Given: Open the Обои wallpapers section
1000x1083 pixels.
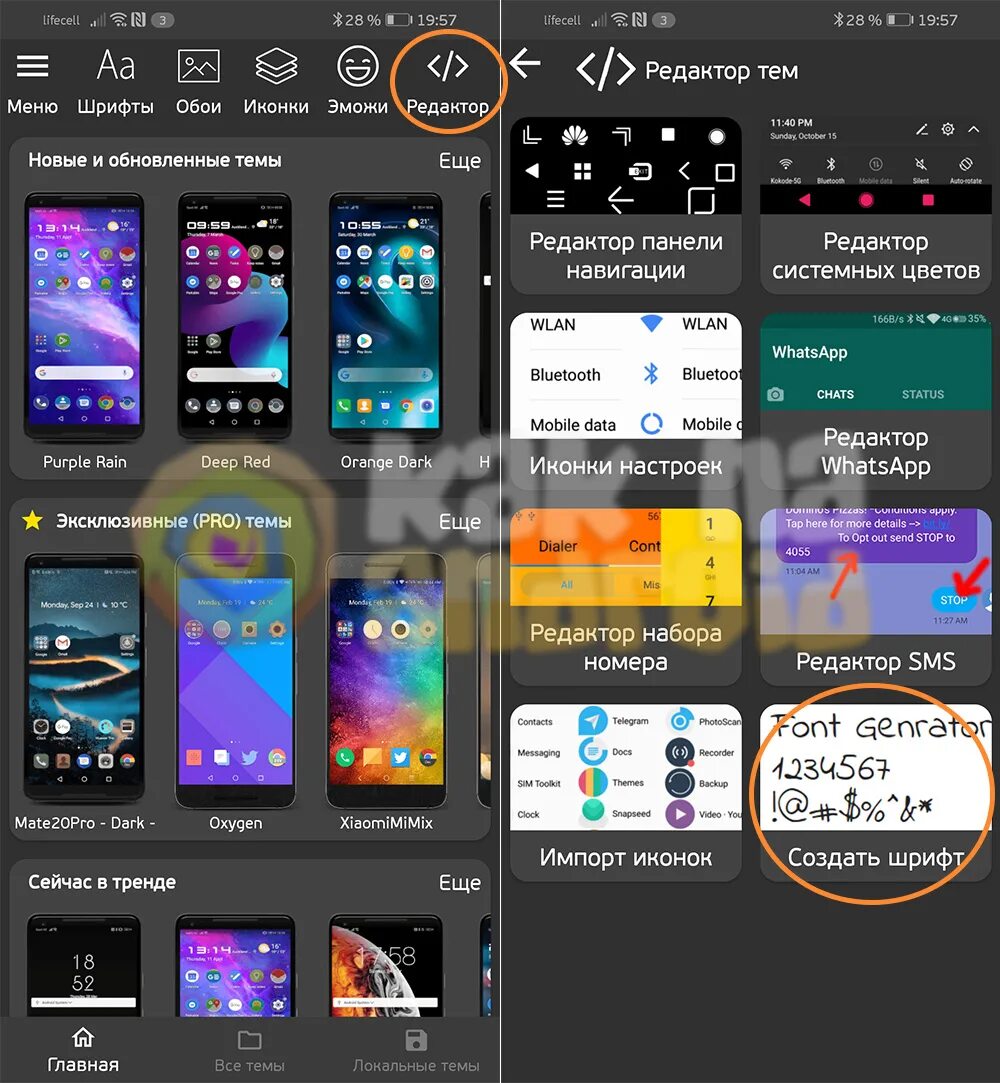Looking at the screenshot, I should (198, 81).
